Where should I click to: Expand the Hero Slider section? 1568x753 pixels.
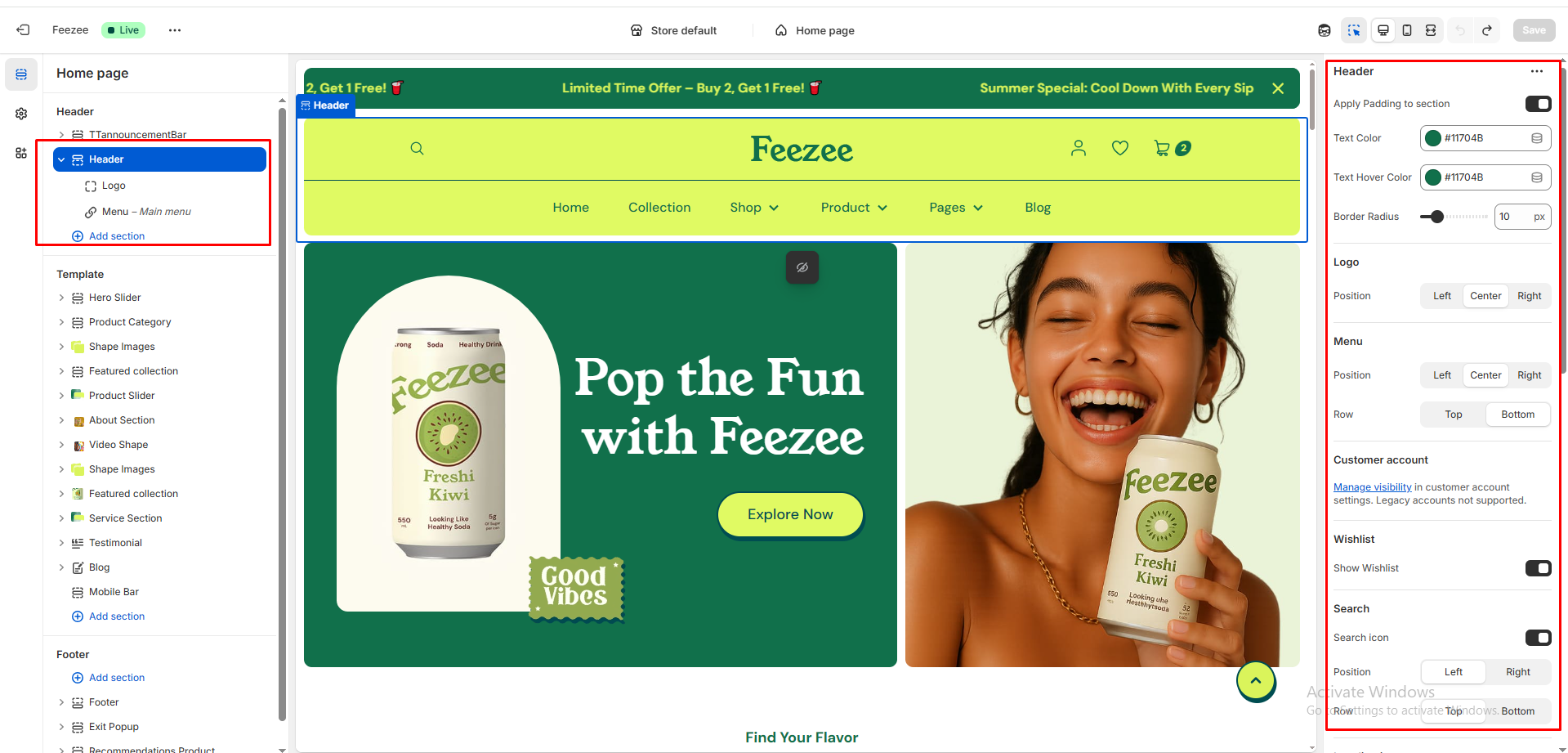[61, 298]
